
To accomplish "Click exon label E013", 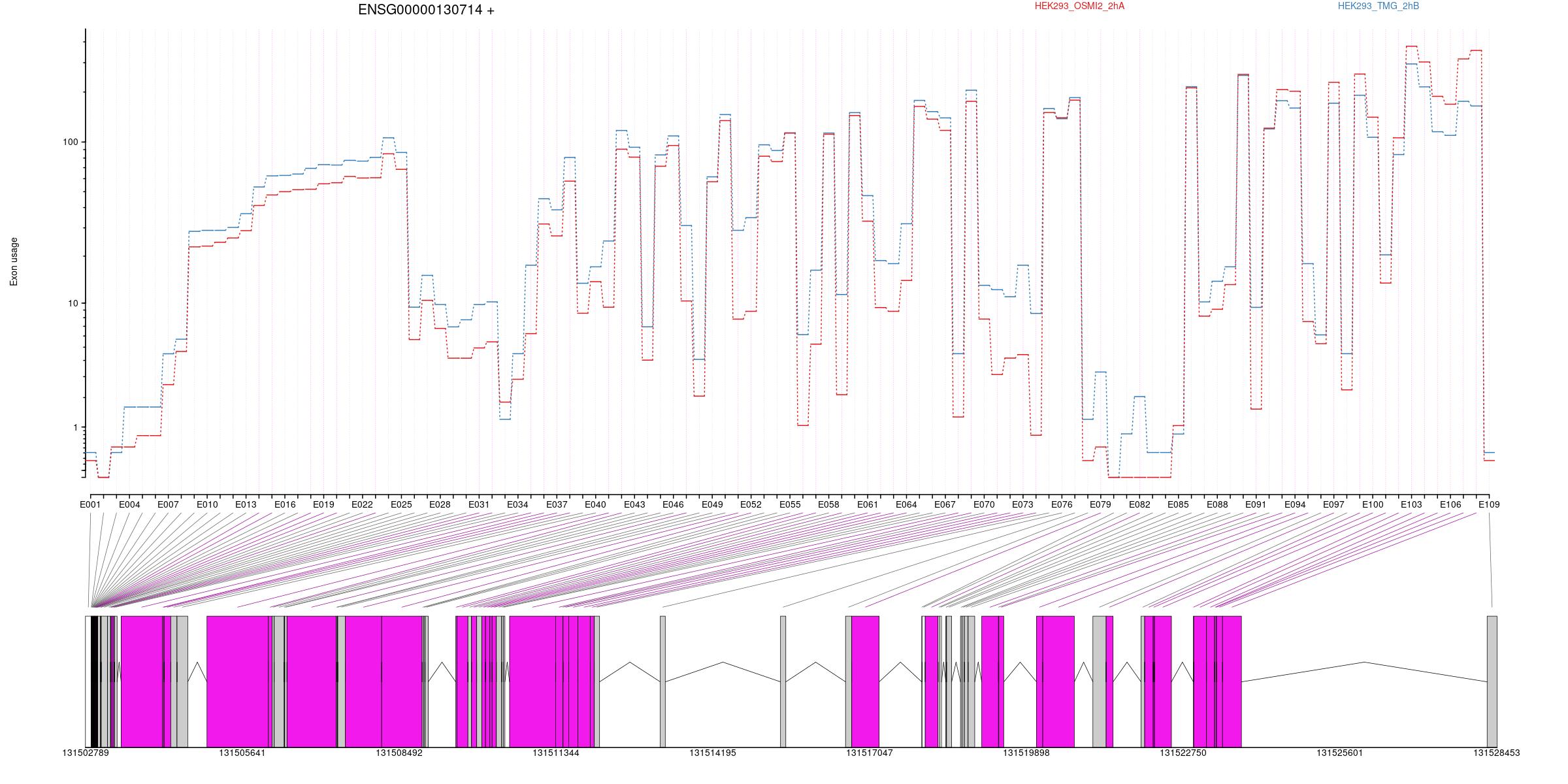I will (x=246, y=504).
